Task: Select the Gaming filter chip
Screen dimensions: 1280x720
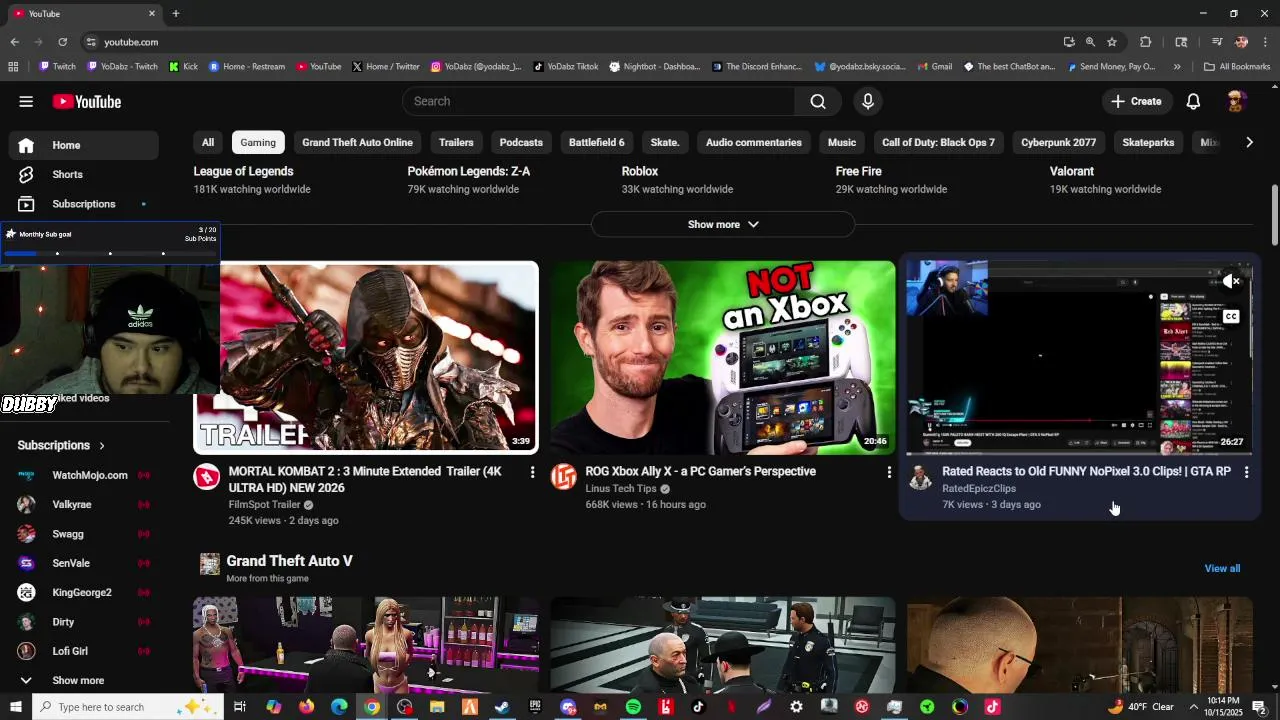Action: pyautogui.click(x=258, y=143)
